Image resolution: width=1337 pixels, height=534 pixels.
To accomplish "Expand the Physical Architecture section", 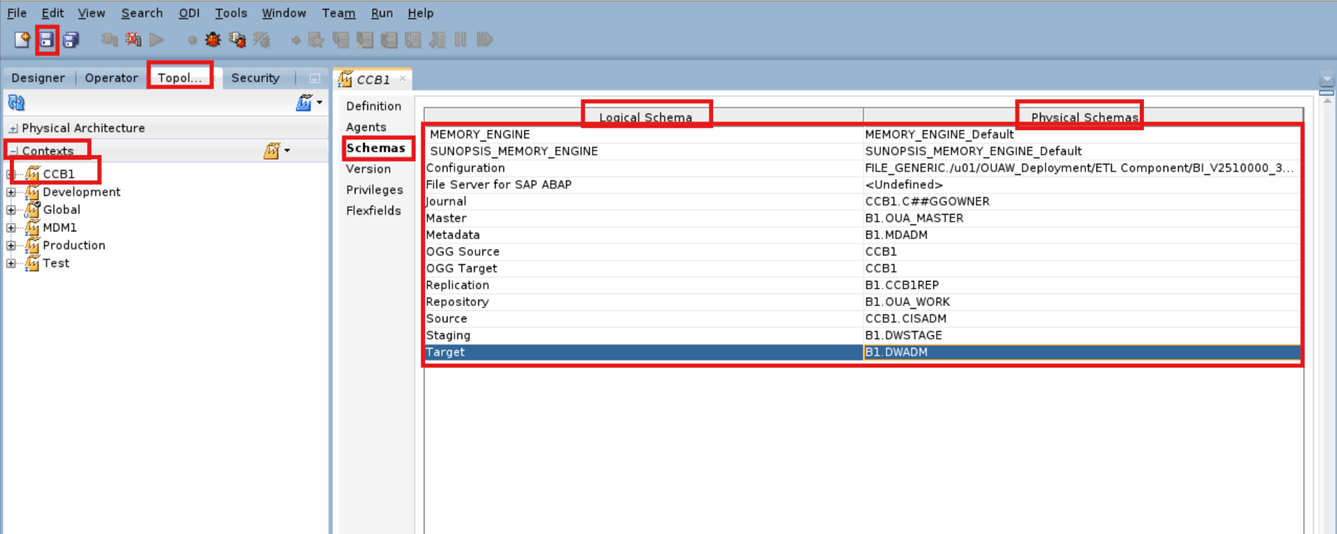I will click(x=13, y=129).
